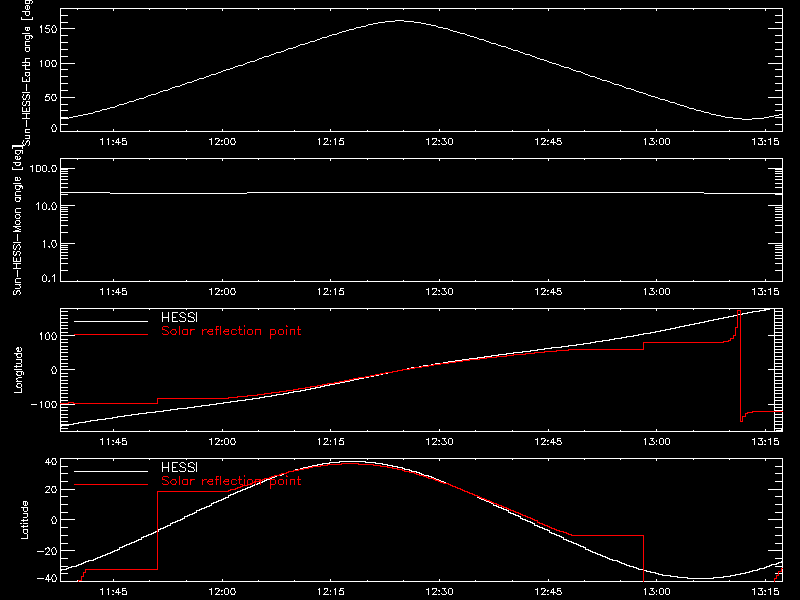Choose the 13:00 time label under Longitude plot

pyautogui.click(x=657, y=441)
